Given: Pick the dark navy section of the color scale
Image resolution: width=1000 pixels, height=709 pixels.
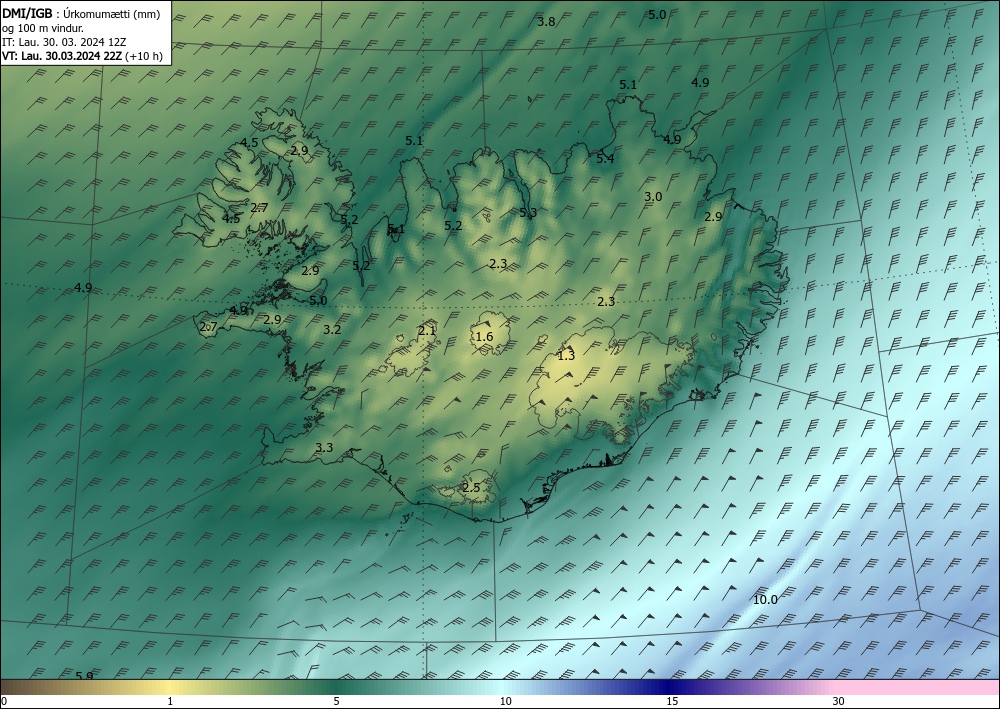Looking at the screenshot, I should pyautogui.click(x=670, y=687).
